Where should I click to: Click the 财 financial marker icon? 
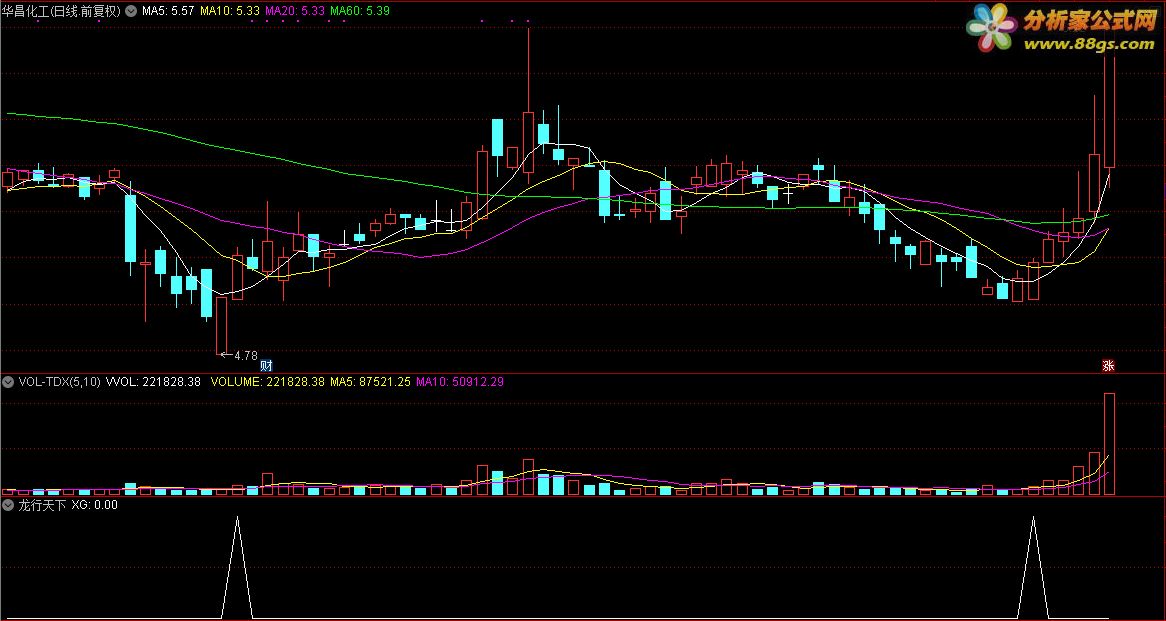coord(265,364)
